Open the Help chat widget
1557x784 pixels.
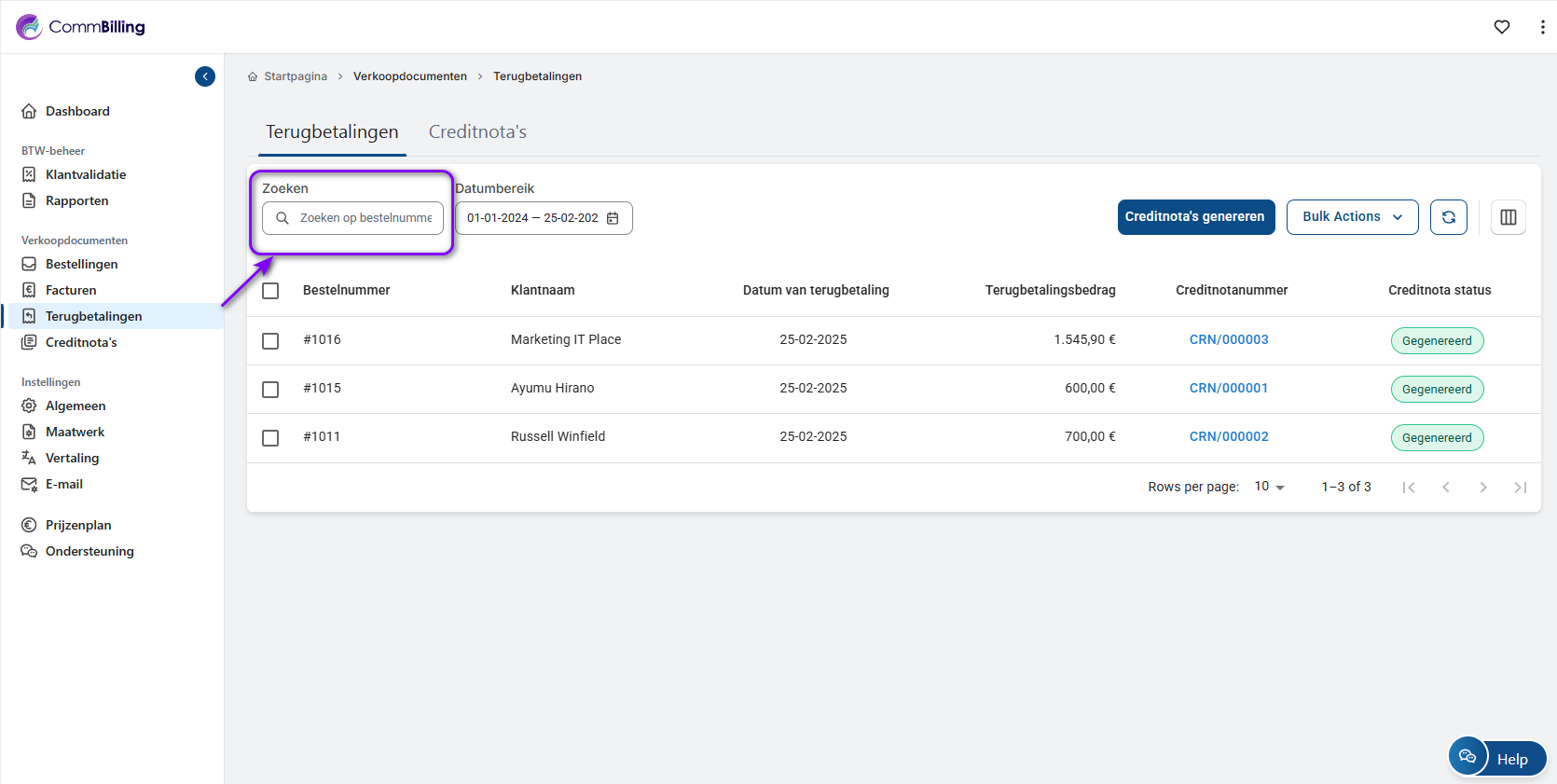[1497, 758]
